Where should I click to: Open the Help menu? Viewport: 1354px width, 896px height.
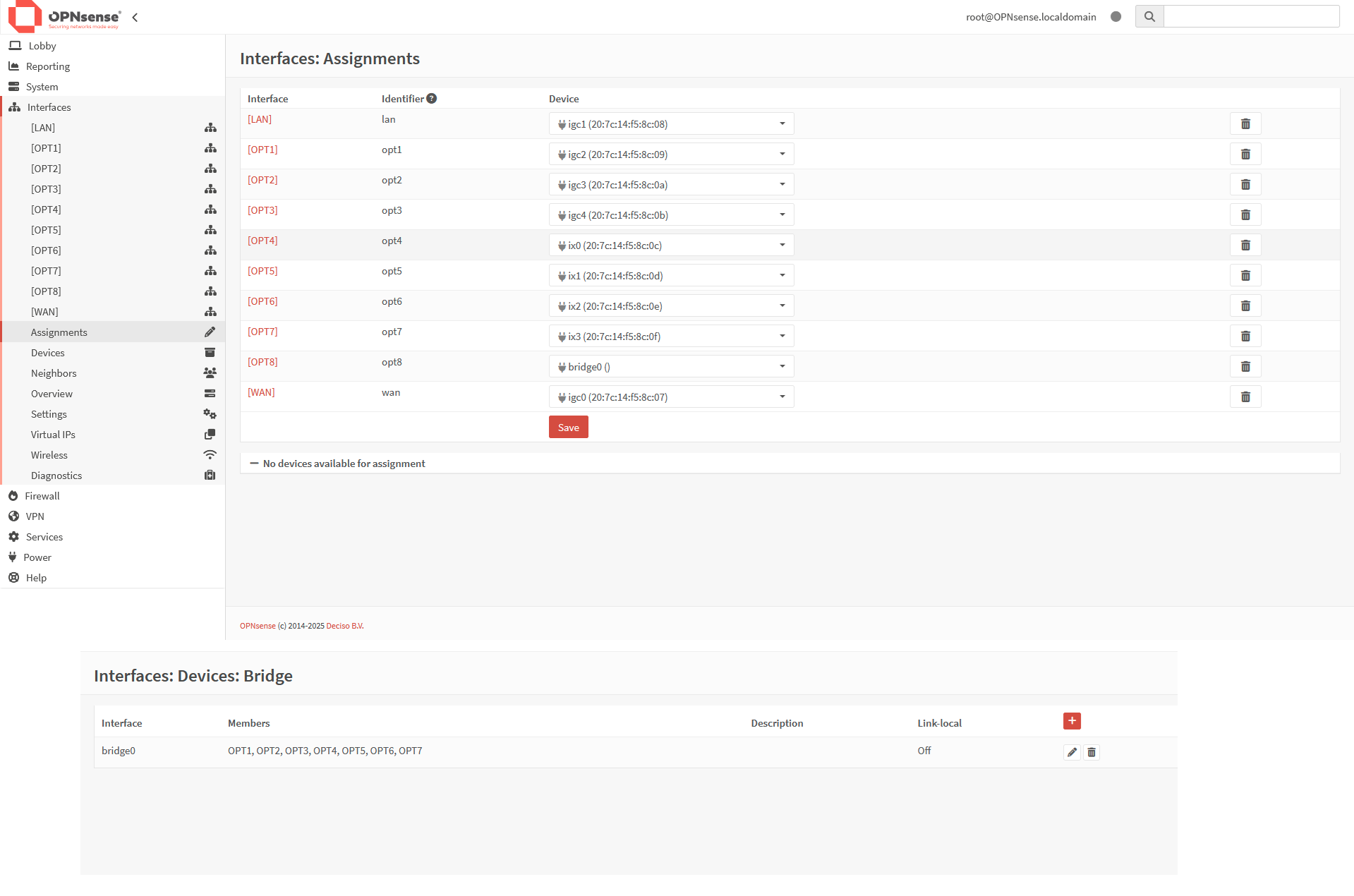pyautogui.click(x=112, y=578)
